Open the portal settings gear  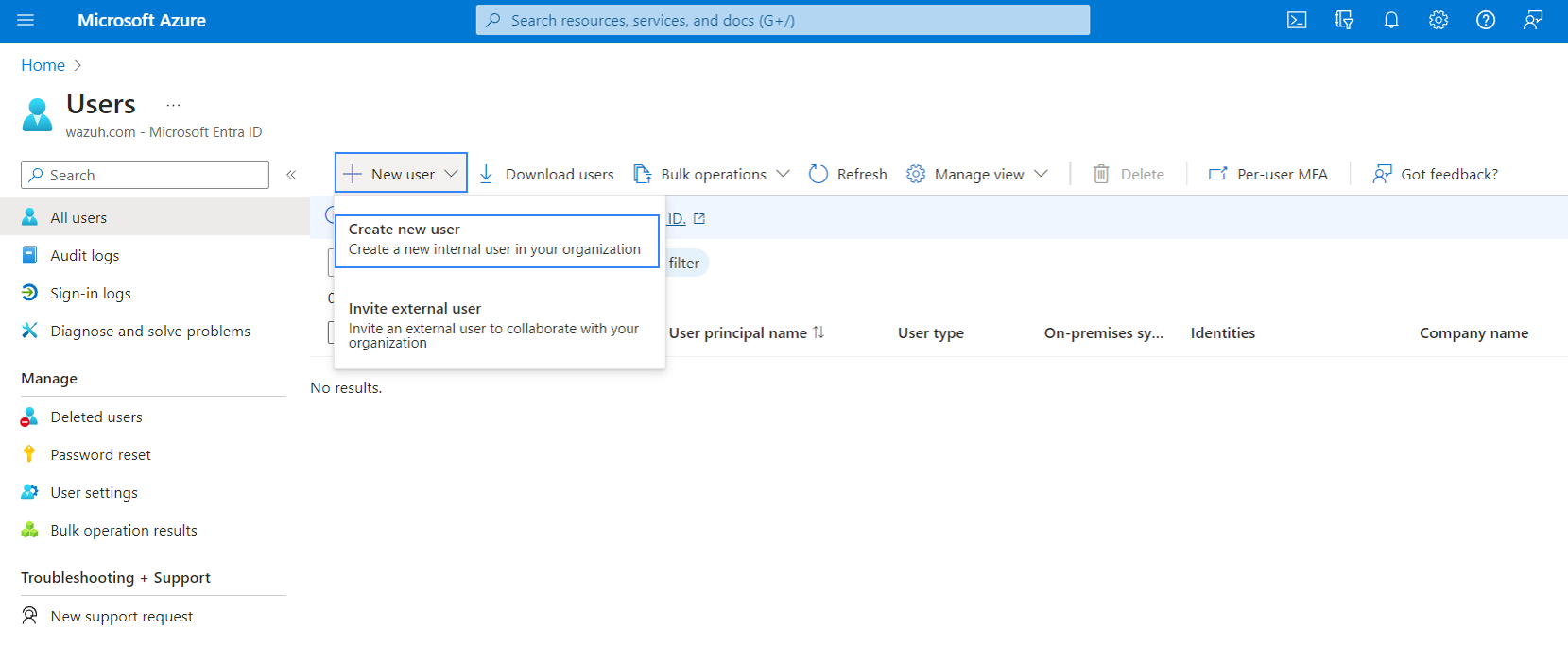click(x=1439, y=20)
